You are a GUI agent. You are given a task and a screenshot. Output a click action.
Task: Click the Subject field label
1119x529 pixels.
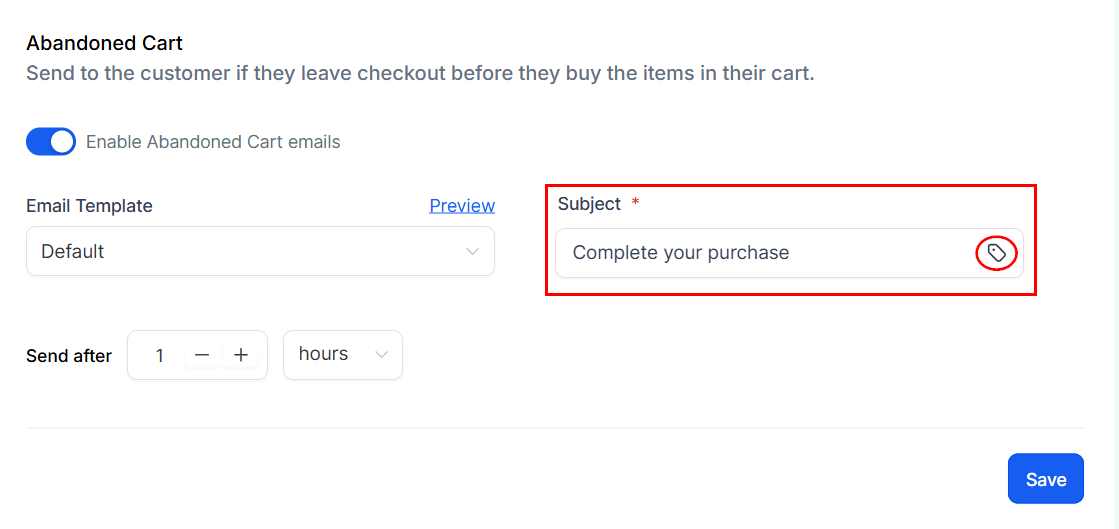point(589,204)
